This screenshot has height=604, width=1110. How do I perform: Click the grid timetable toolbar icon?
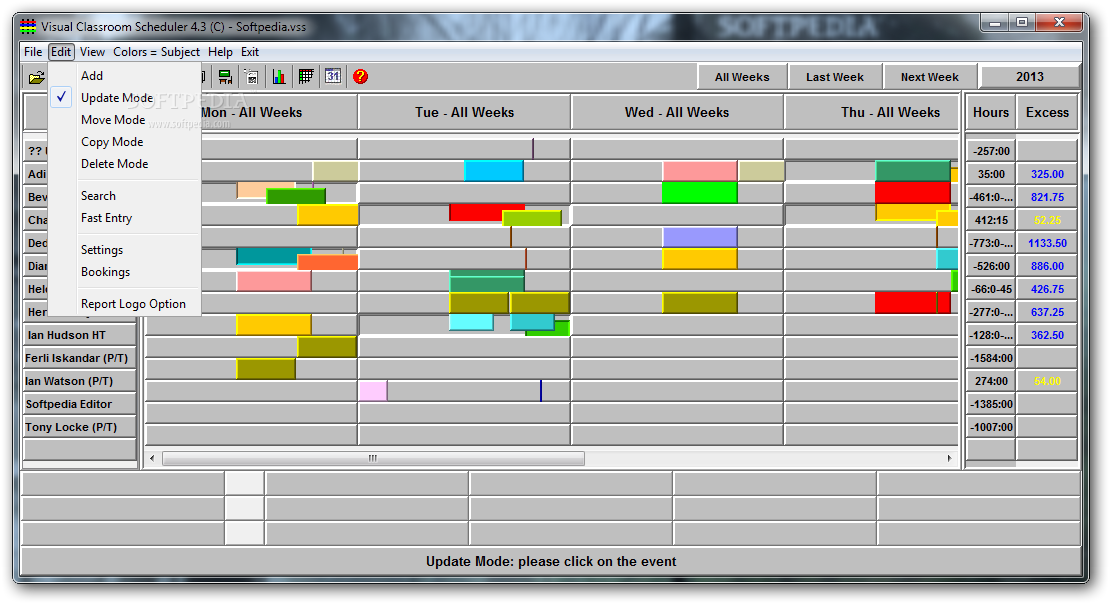tap(306, 76)
